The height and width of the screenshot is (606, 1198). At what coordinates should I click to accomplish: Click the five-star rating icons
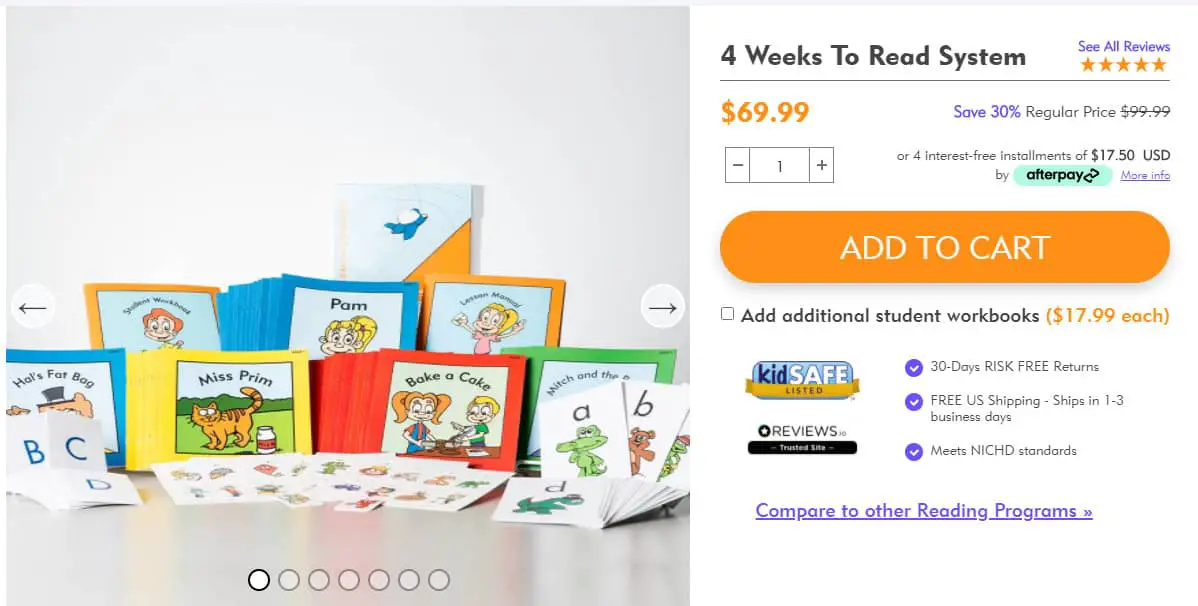tap(1123, 65)
